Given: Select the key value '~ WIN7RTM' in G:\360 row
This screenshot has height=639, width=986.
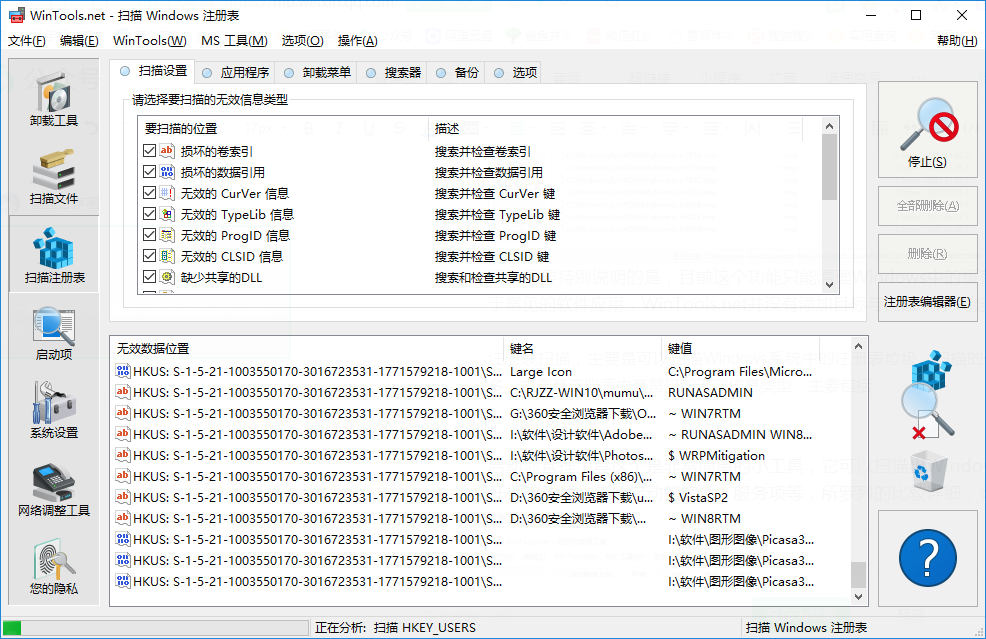Looking at the screenshot, I should pyautogui.click(x=704, y=413).
